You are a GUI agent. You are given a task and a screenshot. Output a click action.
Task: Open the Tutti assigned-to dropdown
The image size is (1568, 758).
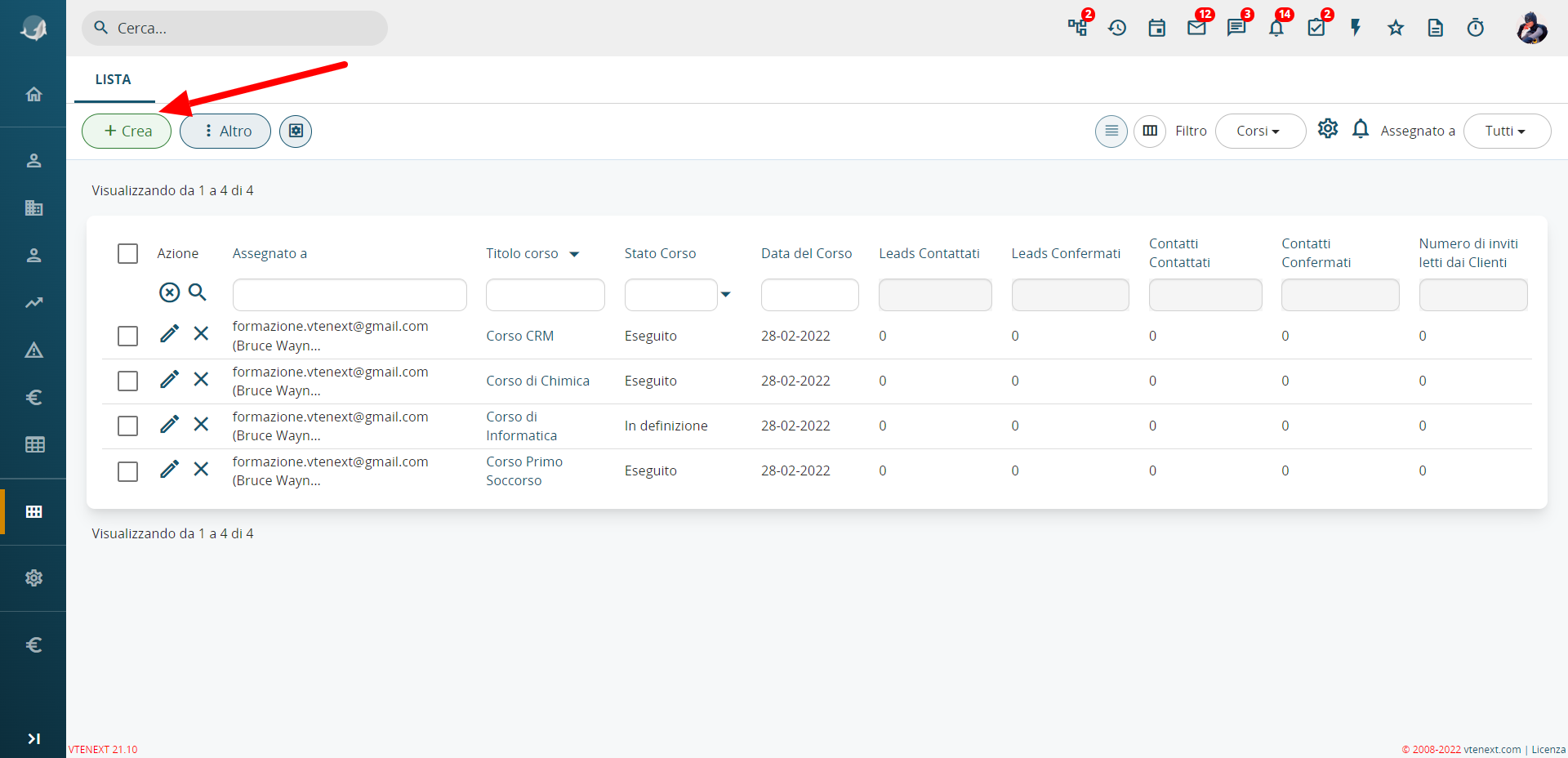pyautogui.click(x=1507, y=131)
